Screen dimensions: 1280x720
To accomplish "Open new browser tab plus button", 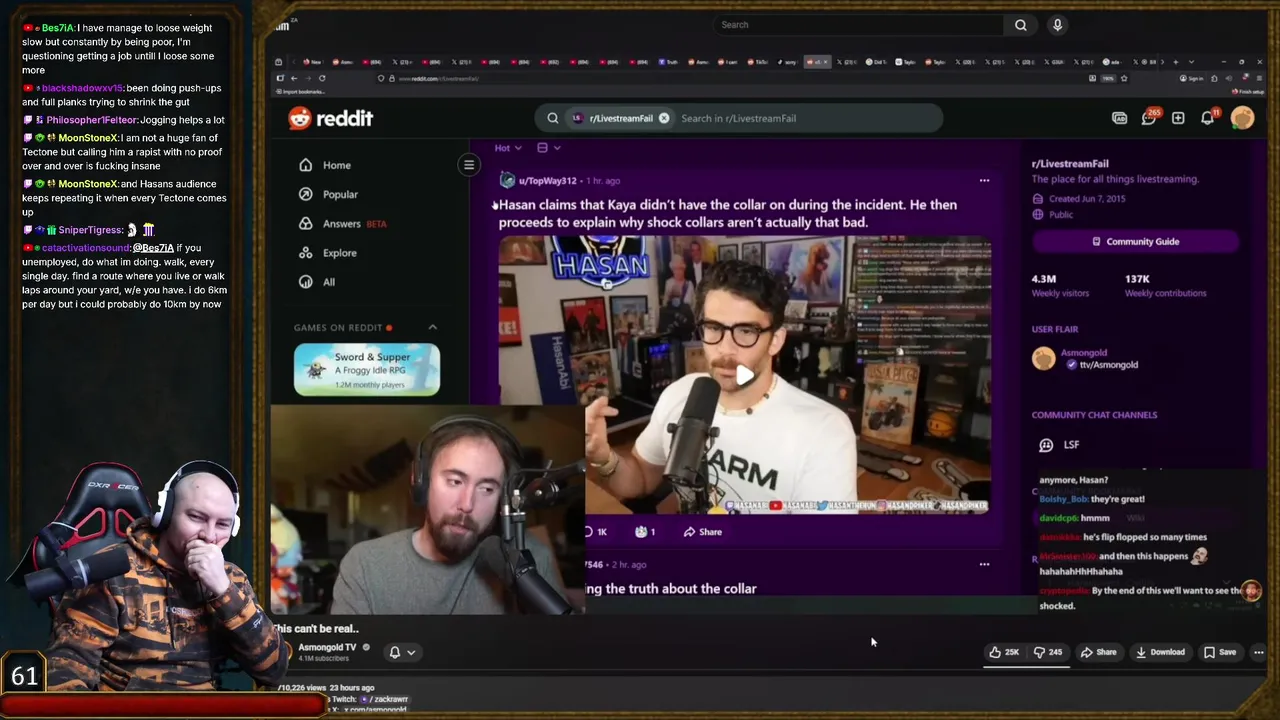I will (1176, 62).
